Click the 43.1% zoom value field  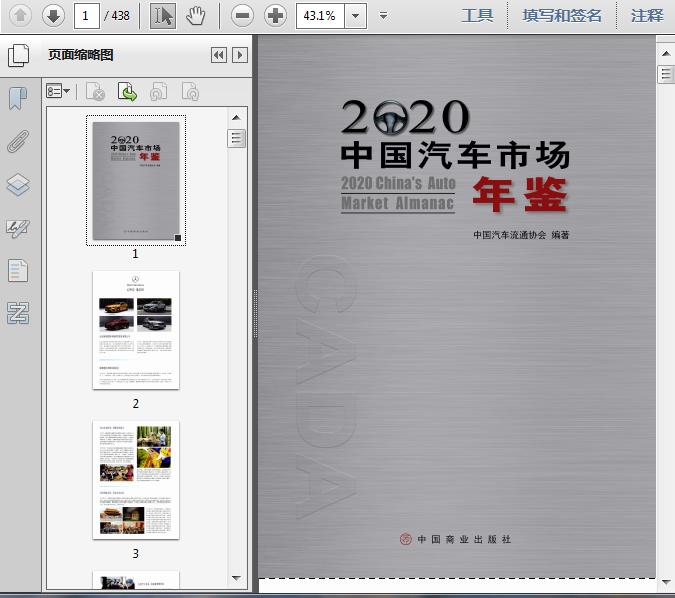coord(320,16)
